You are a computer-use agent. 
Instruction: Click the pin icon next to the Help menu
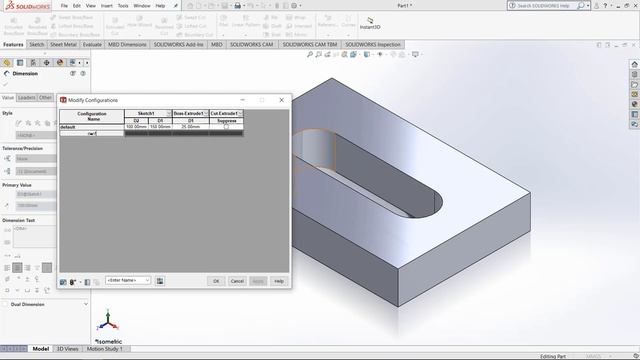(x=176, y=6)
